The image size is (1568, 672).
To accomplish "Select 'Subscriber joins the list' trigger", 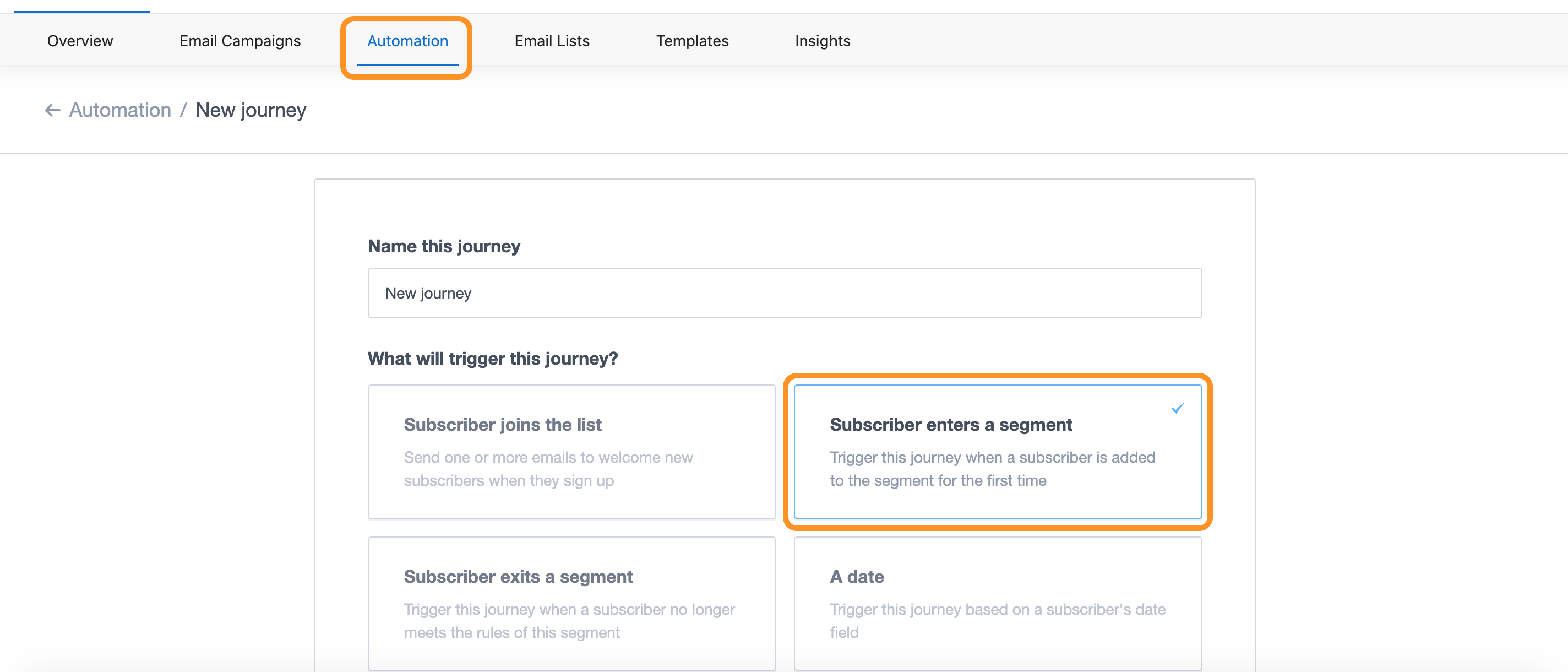I will 571,451.
